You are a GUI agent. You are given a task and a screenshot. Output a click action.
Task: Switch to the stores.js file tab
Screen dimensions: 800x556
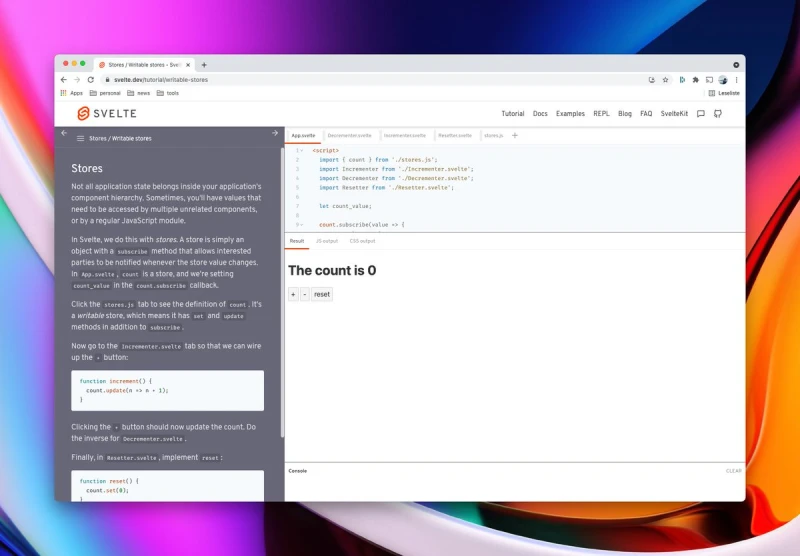pos(493,135)
